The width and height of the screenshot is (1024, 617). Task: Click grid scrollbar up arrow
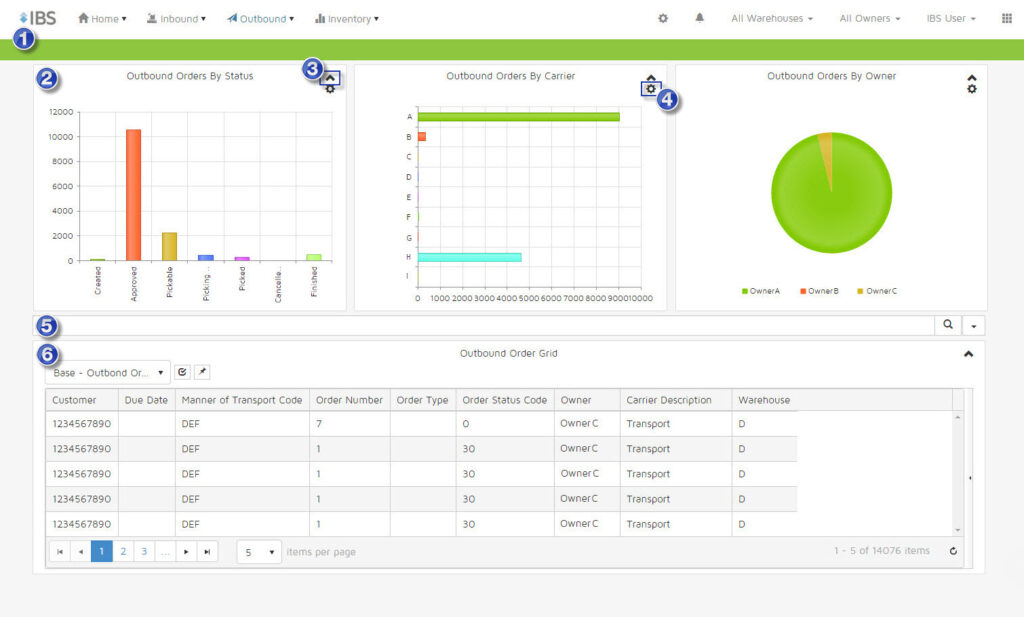tap(958, 417)
